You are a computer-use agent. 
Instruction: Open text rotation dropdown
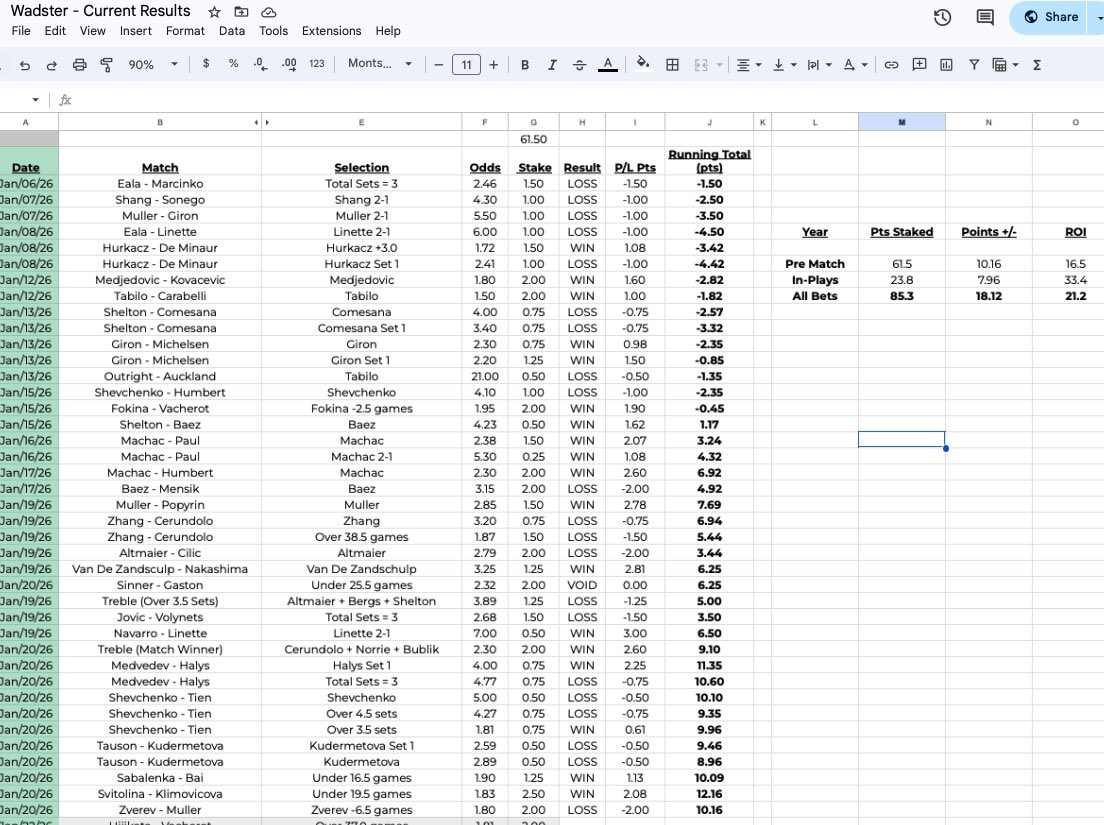coord(855,65)
